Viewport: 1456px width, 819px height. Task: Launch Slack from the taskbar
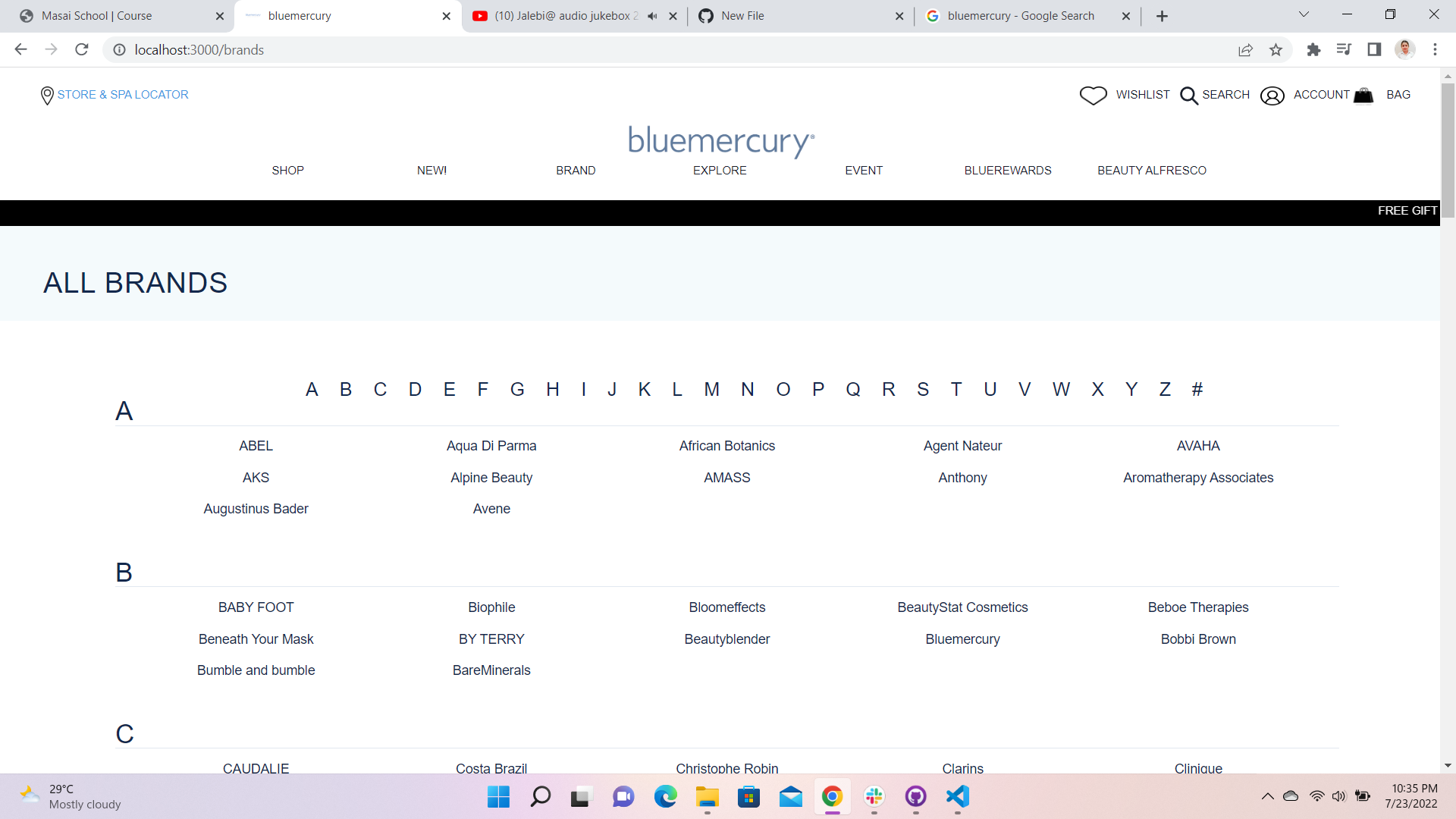(x=874, y=797)
